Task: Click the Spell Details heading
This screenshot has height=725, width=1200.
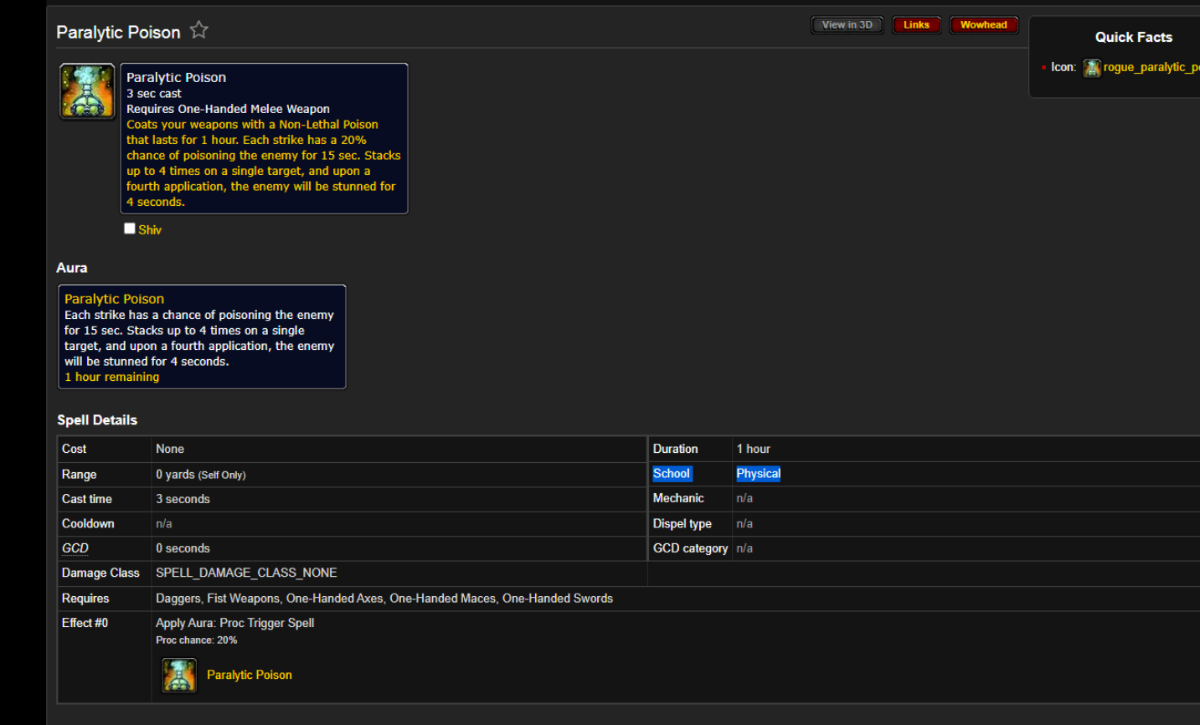Action: coord(97,420)
